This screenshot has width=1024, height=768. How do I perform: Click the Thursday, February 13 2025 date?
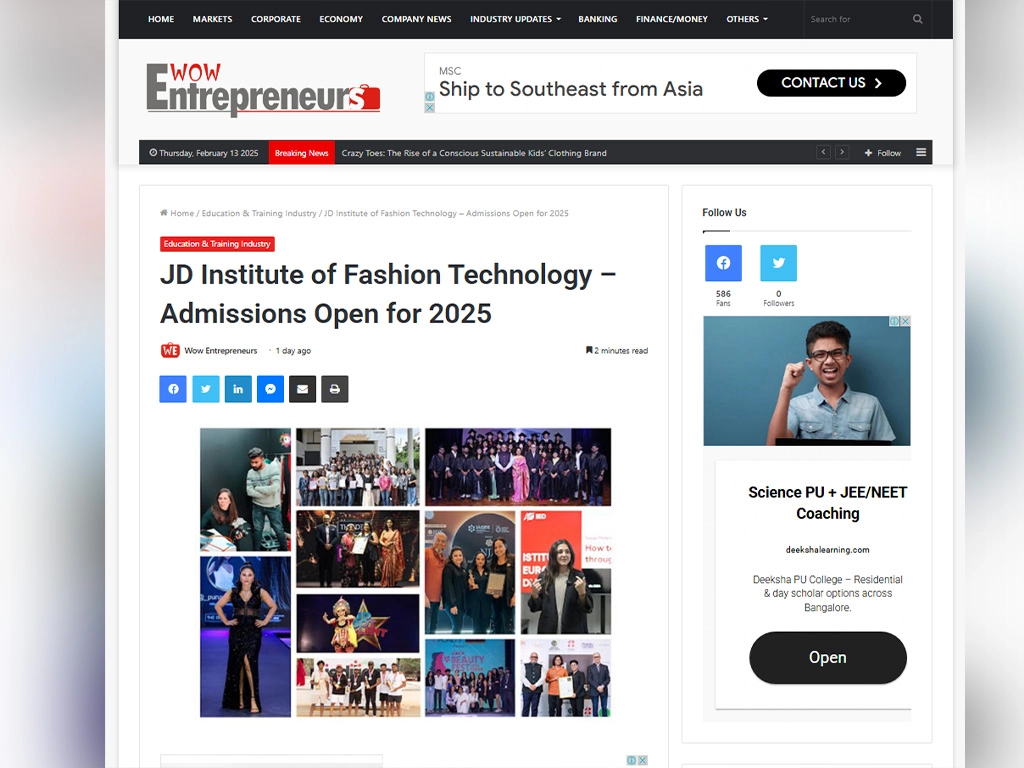[x=204, y=153]
